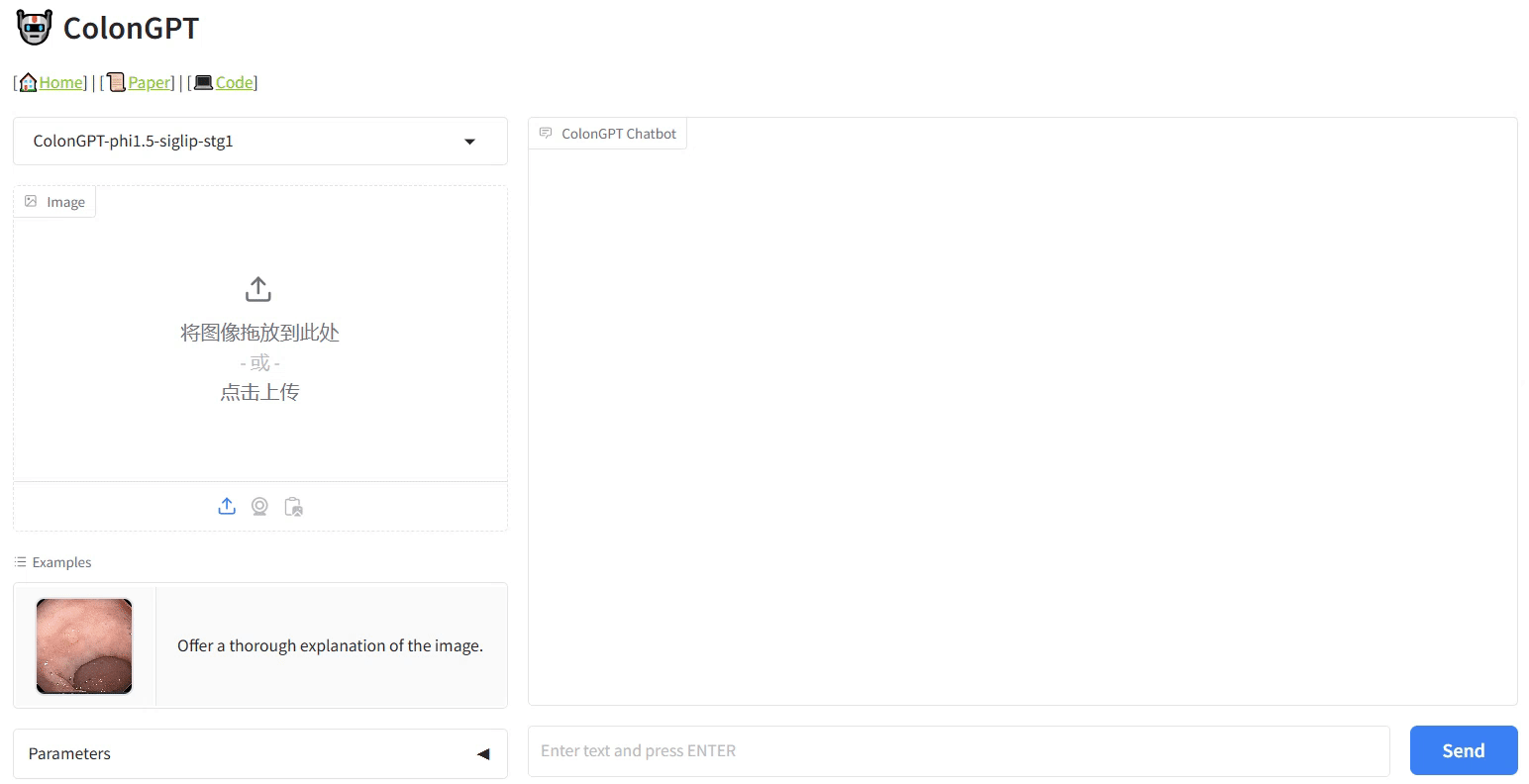The width and height of the screenshot is (1529, 784).
Task: Select the upload-from-file source icon
Action: (x=227, y=507)
